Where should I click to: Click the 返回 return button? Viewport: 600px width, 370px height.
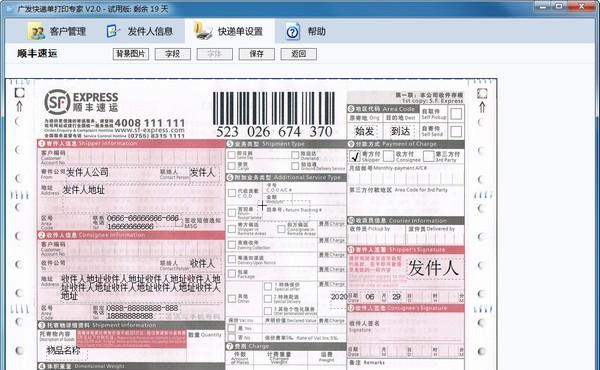[298, 54]
